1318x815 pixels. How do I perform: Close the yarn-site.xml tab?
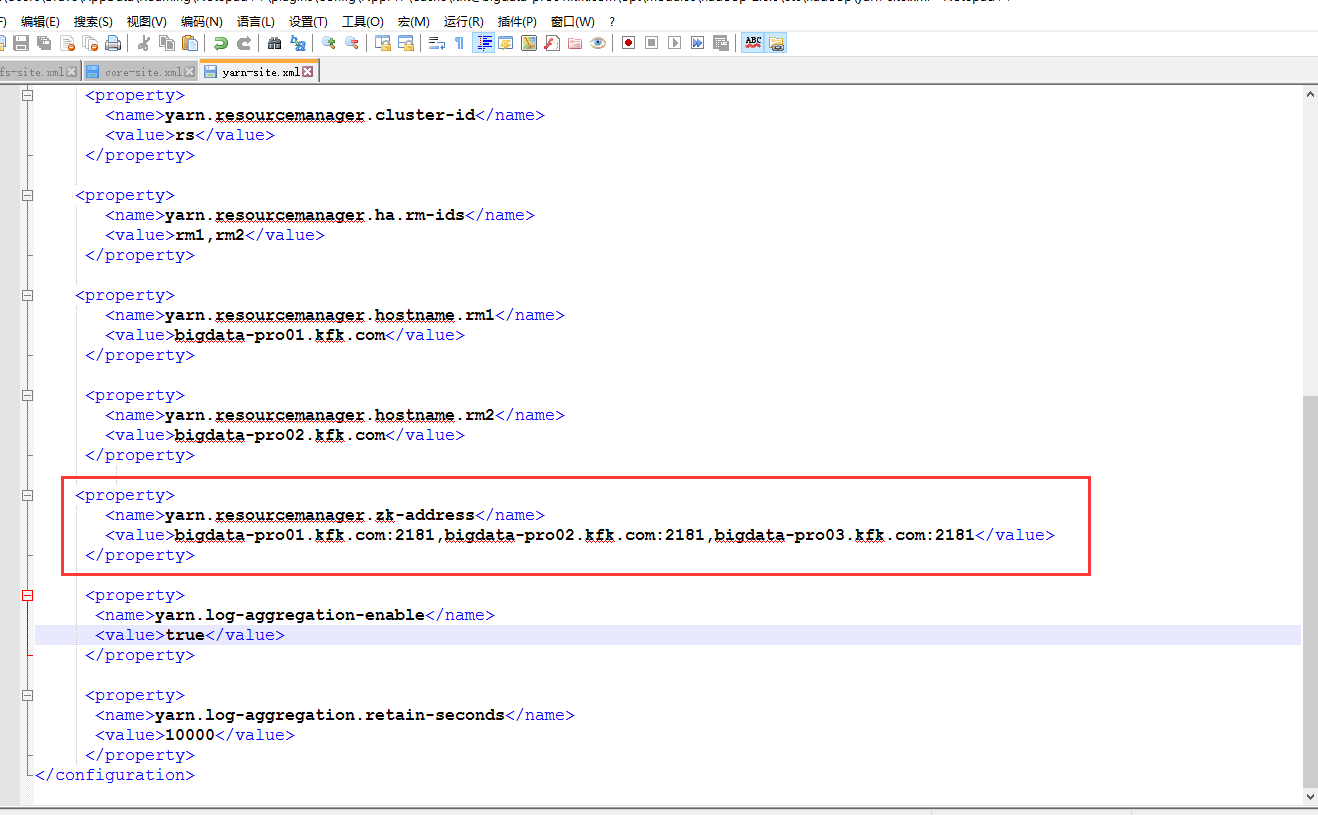tap(308, 72)
